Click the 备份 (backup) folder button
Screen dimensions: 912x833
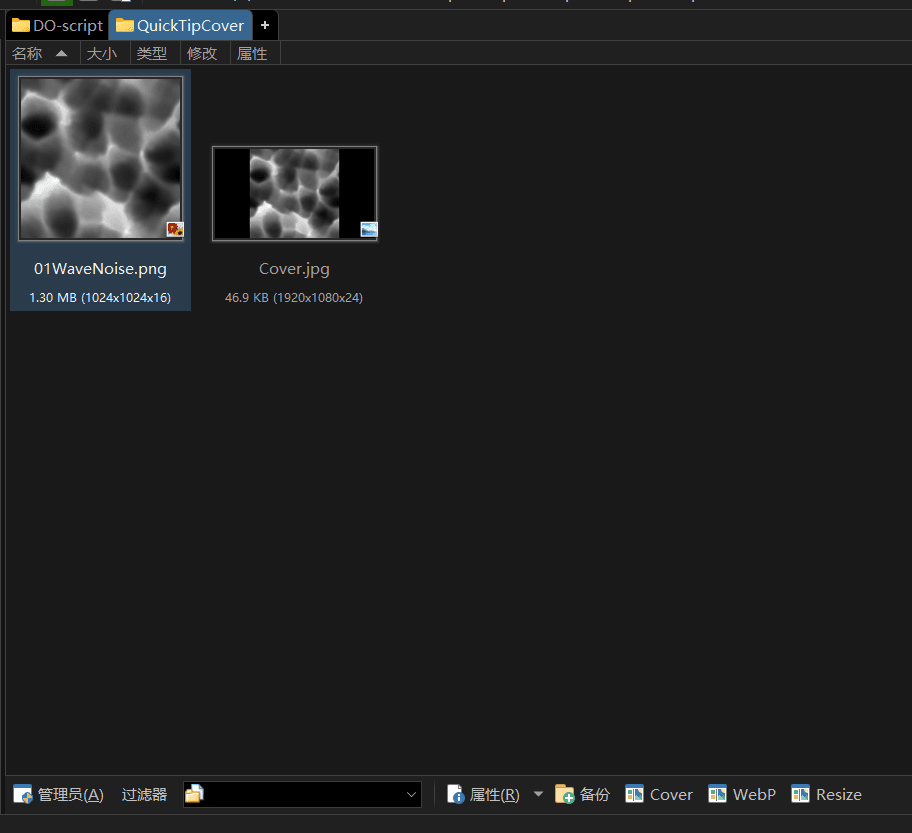coord(582,794)
